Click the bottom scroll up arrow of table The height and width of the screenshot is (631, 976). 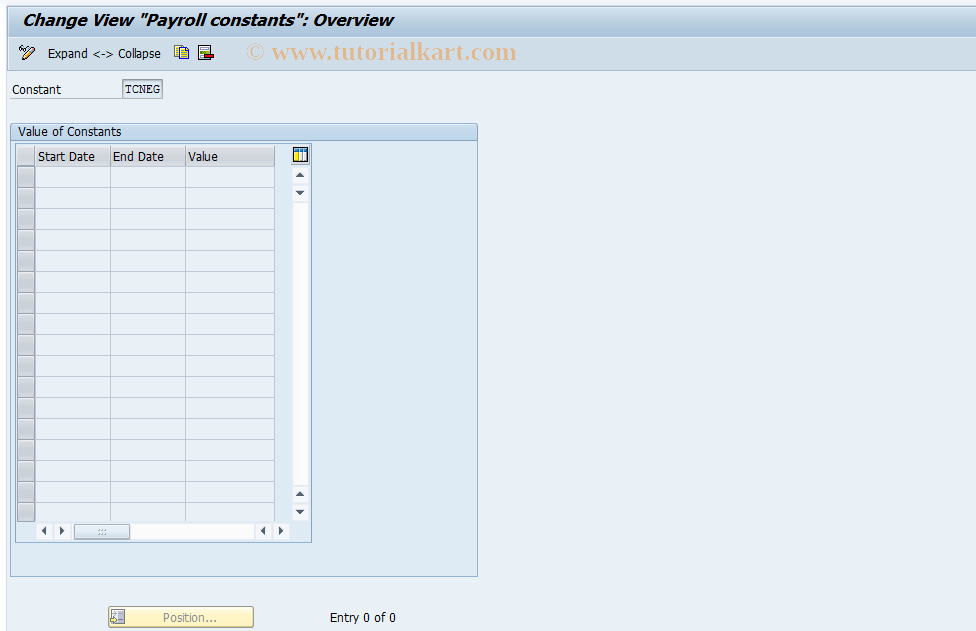(x=300, y=494)
